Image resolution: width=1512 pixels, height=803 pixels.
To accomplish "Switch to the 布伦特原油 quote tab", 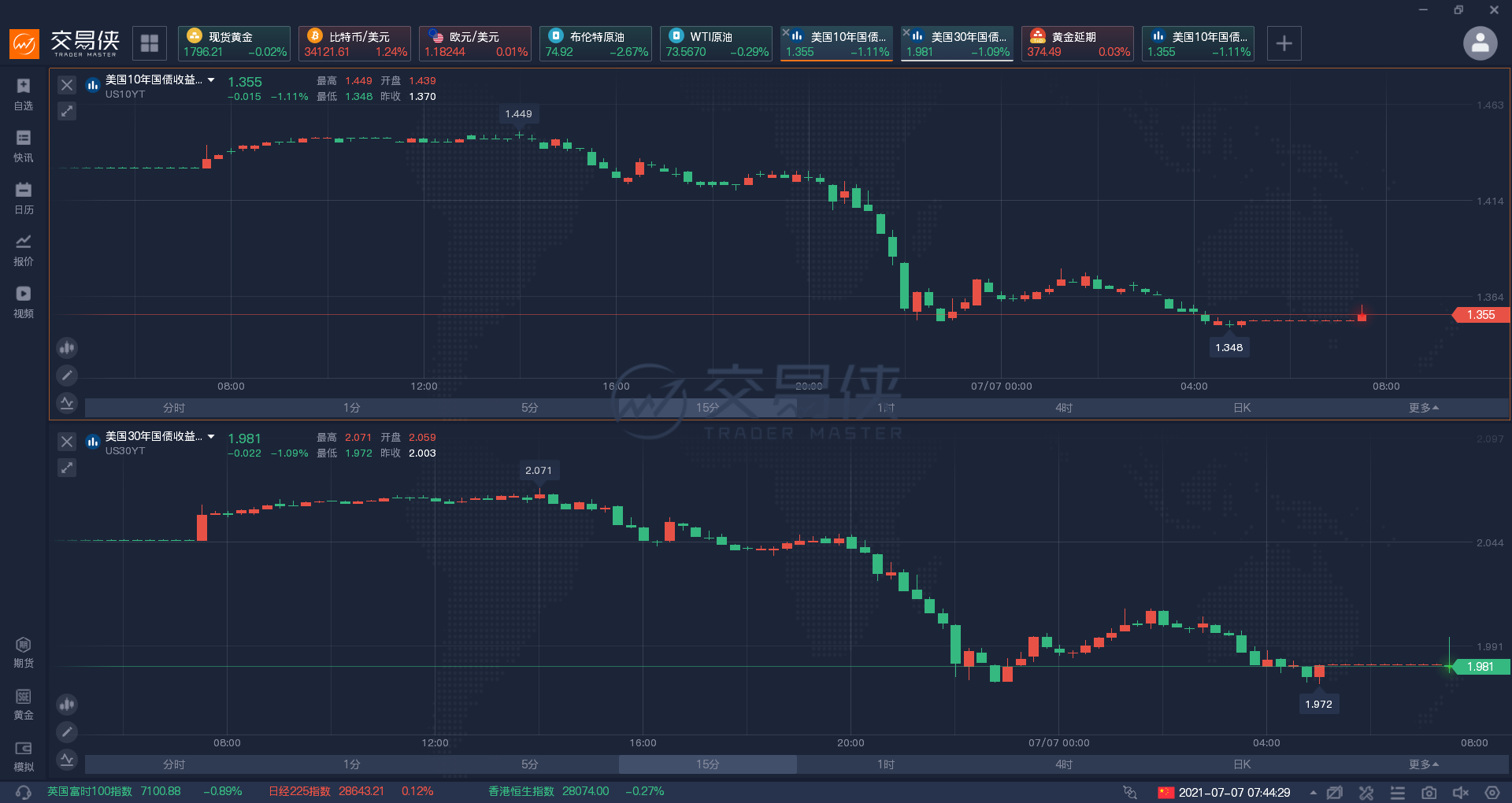I will point(595,43).
